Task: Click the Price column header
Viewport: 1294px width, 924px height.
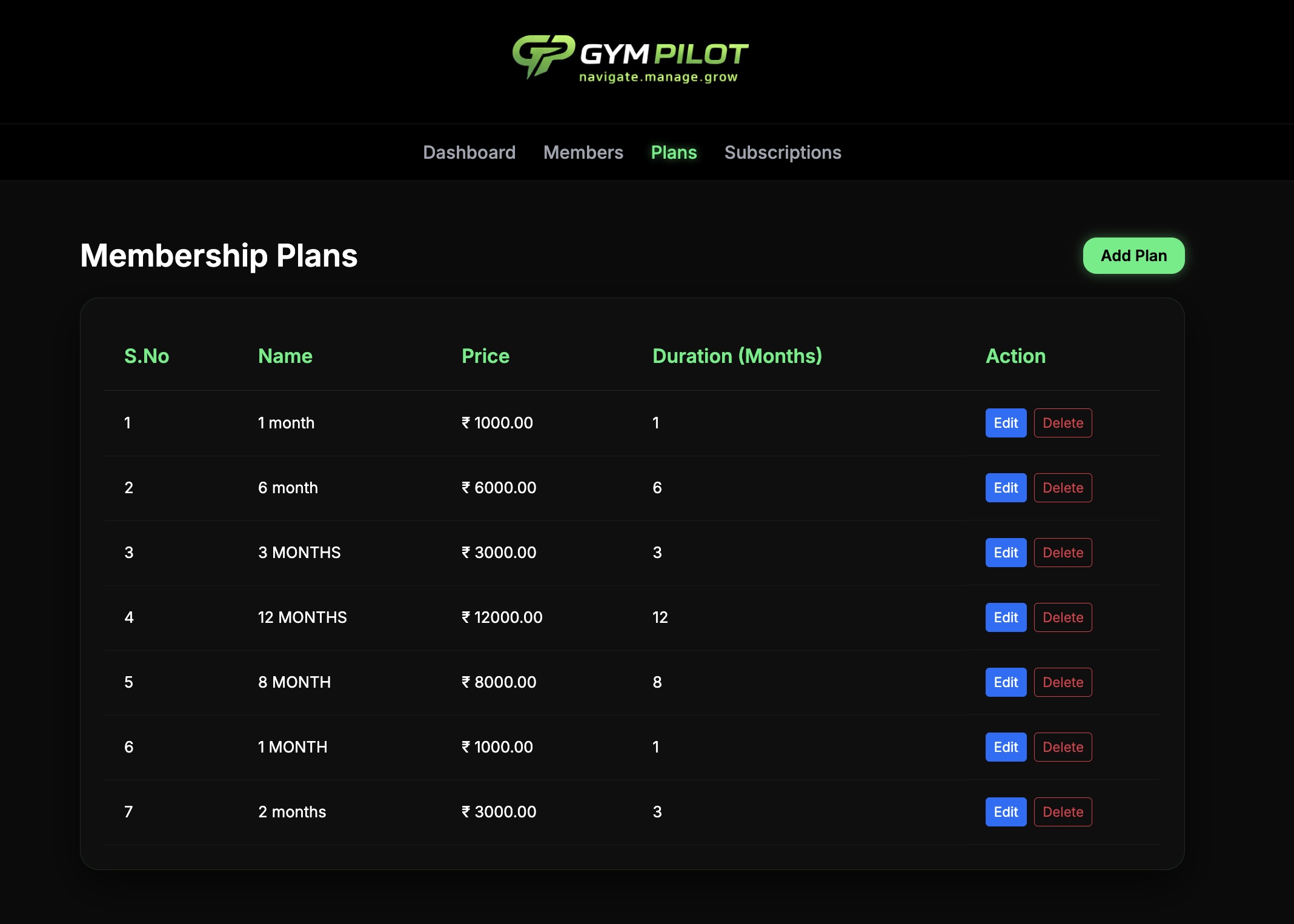Action: 485,356
